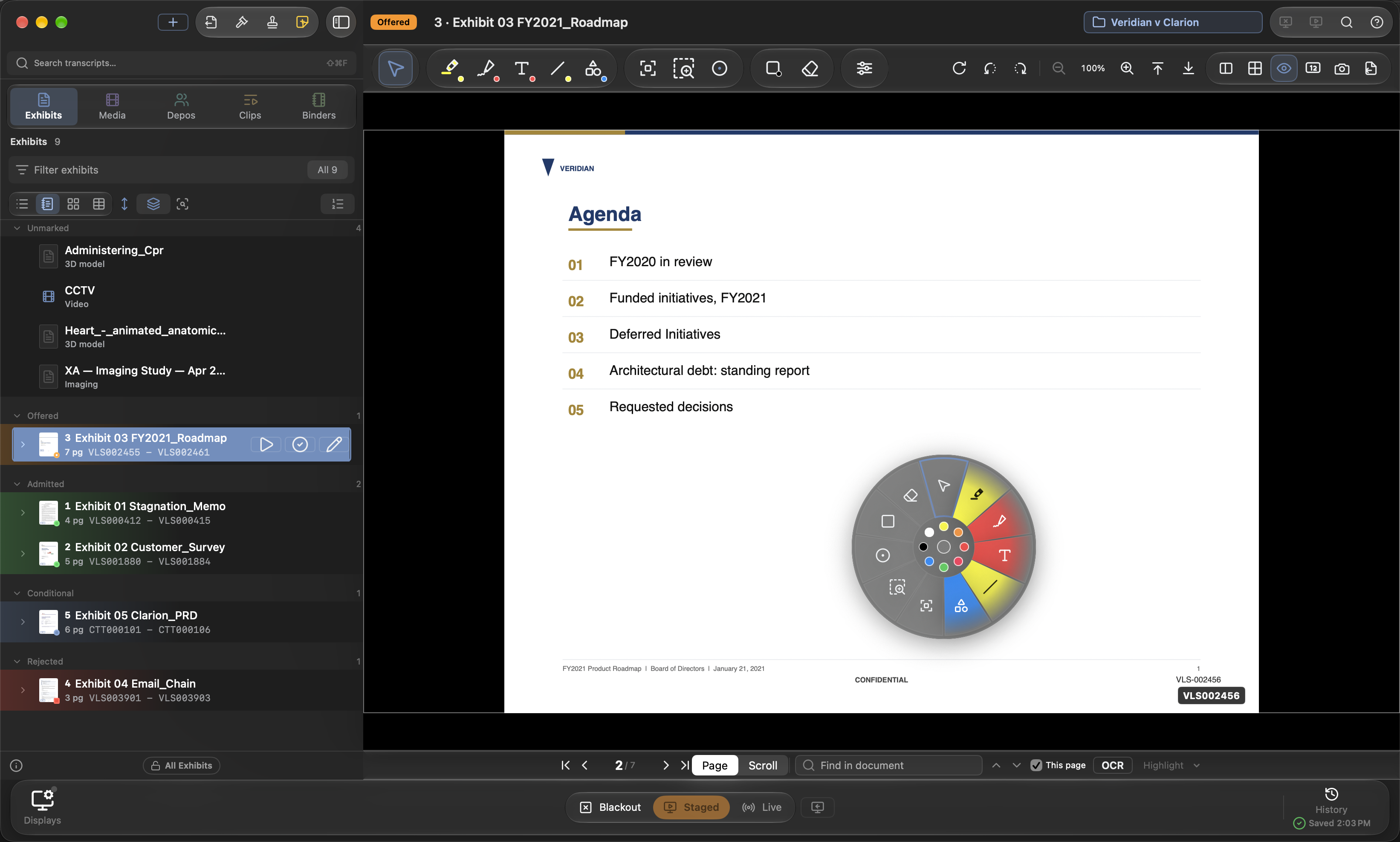Zoom in with the plus magnifier
The image size is (1400, 842).
point(1127,69)
